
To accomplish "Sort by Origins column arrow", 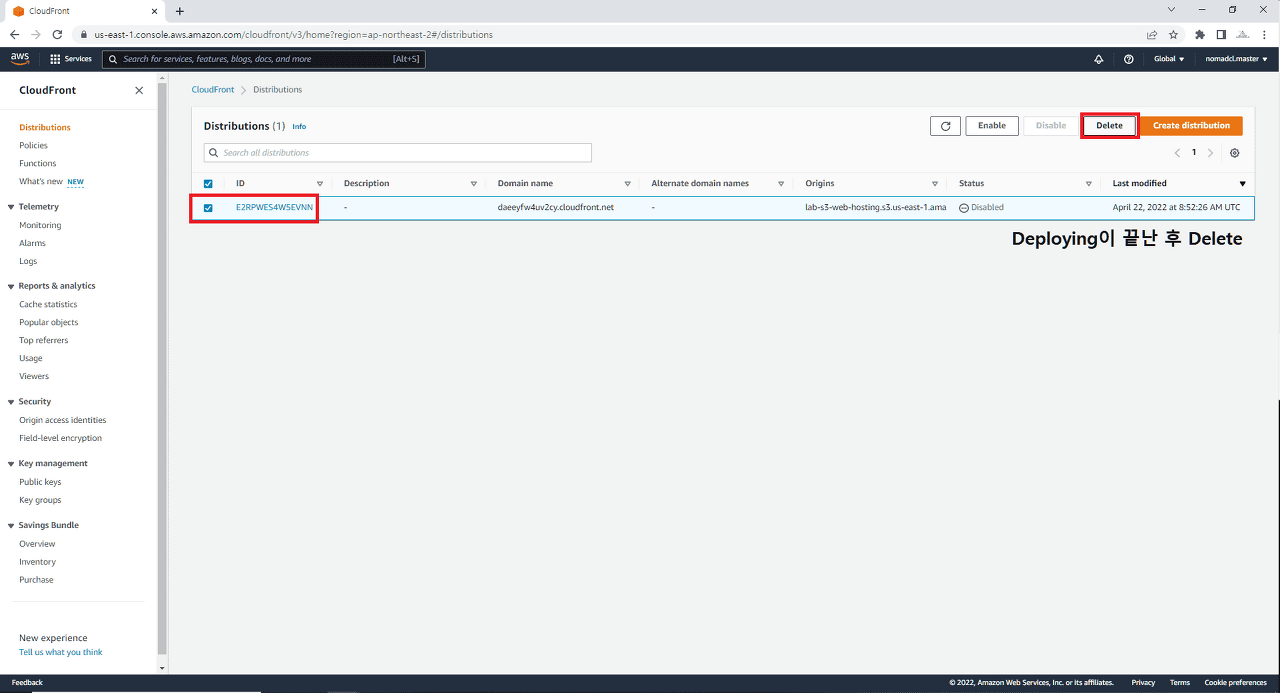I will 934,184.
